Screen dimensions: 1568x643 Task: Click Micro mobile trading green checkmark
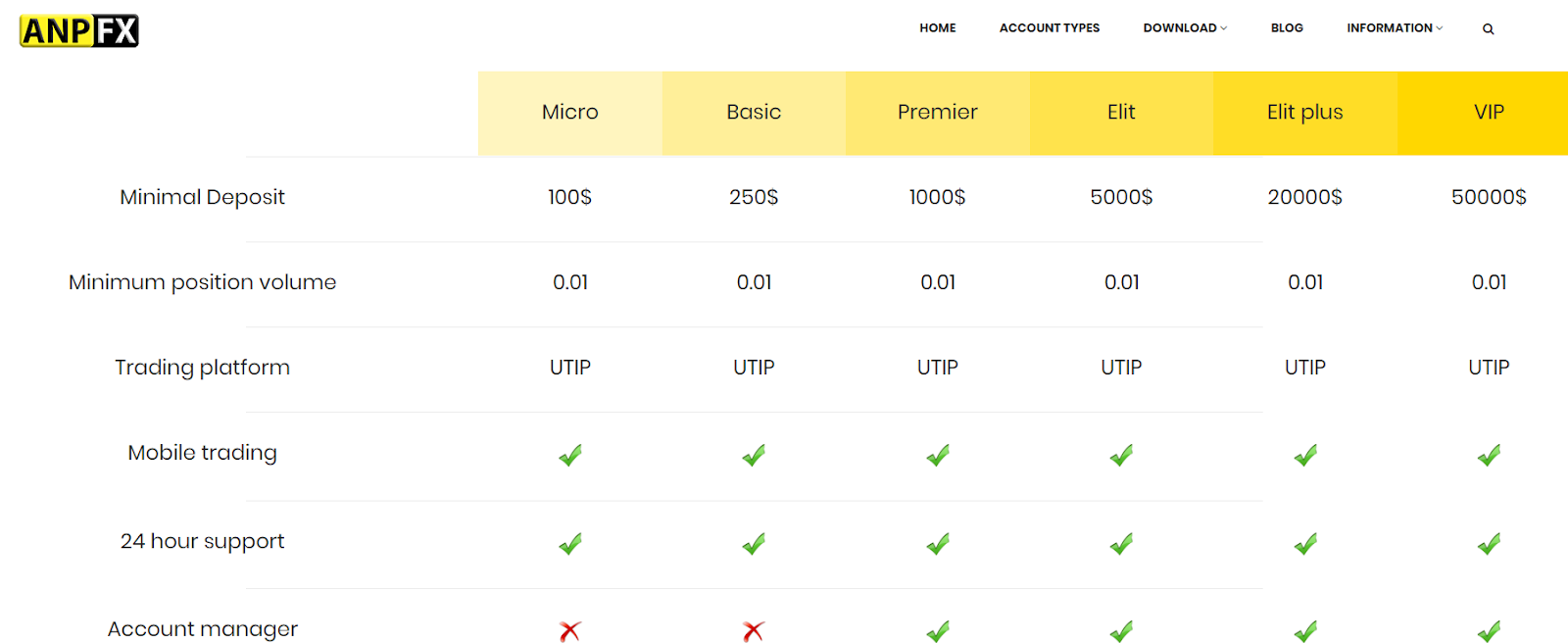point(570,455)
